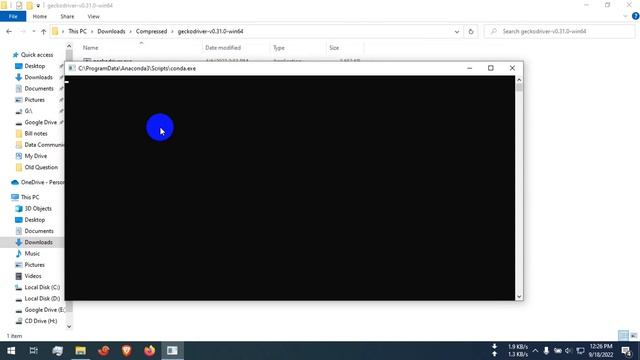Launch Firefox from the taskbar
The height and width of the screenshot is (360, 640).
click(x=149, y=351)
